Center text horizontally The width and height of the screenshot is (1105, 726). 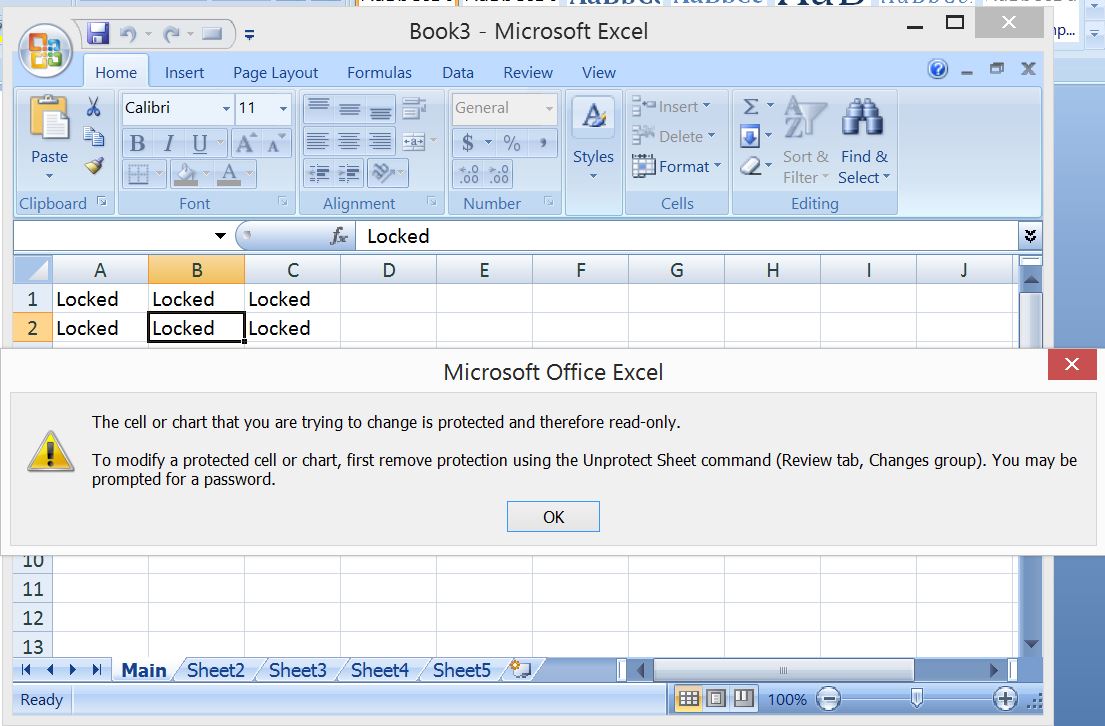point(349,141)
